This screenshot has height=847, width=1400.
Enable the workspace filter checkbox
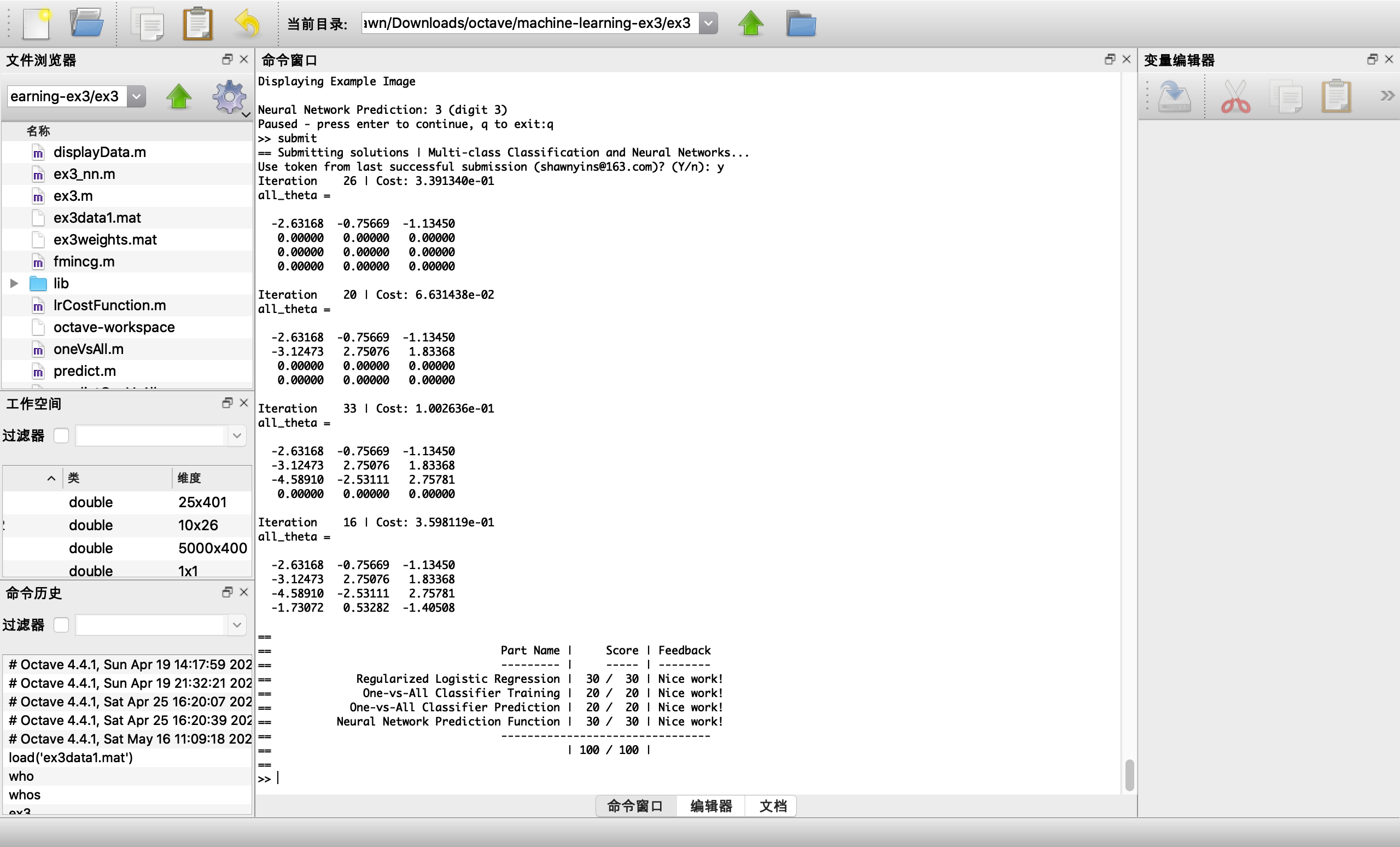click(x=61, y=436)
